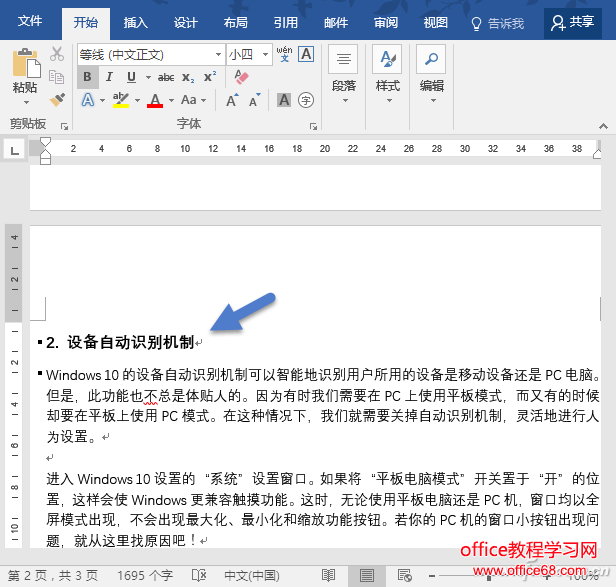Image resolution: width=616 pixels, height=587 pixels.
Task: Click the phonetic guide wén icon
Action: pyautogui.click(x=284, y=54)
